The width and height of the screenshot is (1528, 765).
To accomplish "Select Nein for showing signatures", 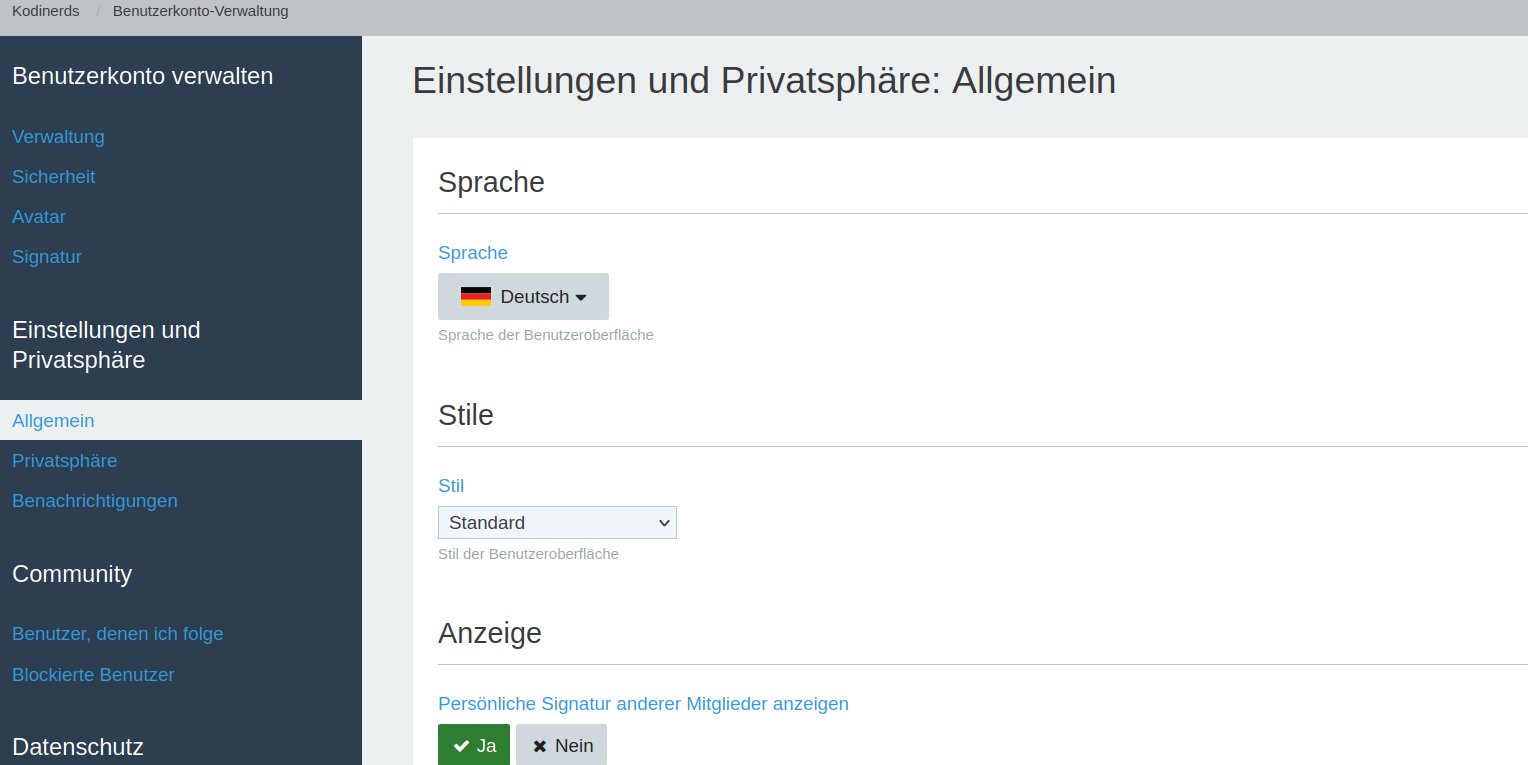I will click(x=561, y=745).
